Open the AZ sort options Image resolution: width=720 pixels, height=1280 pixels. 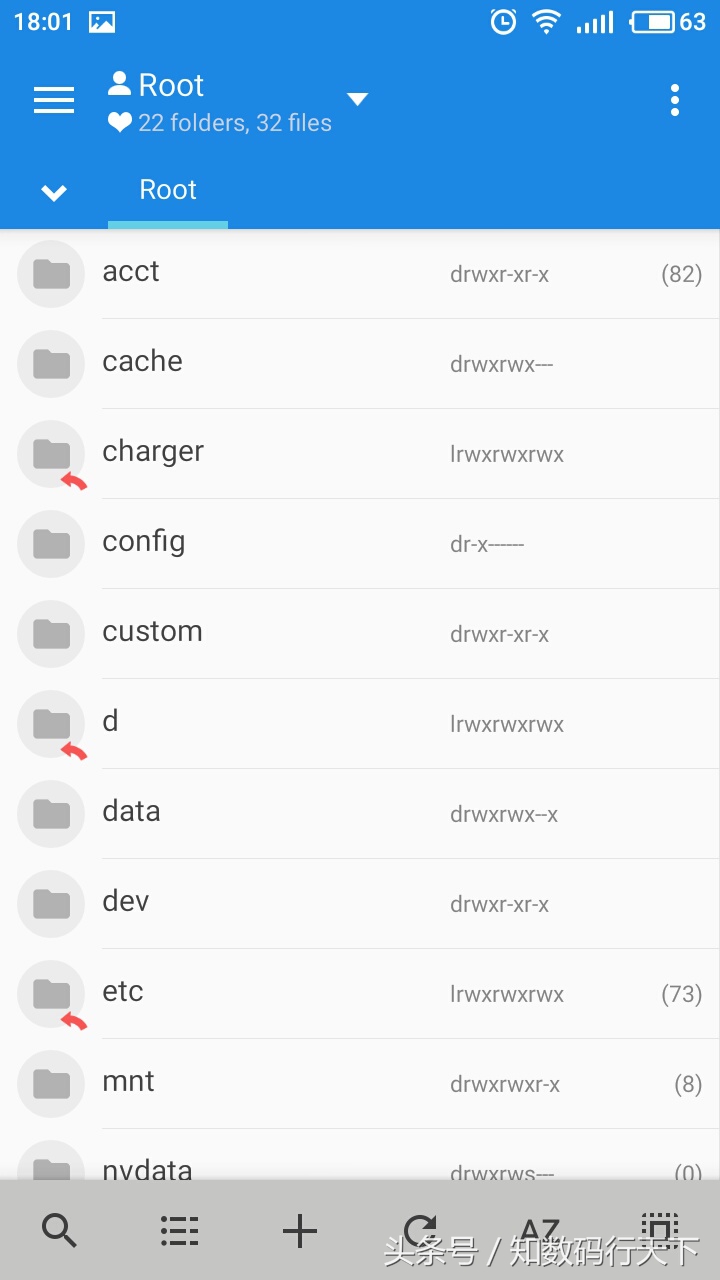click(x=540, y=1228)
